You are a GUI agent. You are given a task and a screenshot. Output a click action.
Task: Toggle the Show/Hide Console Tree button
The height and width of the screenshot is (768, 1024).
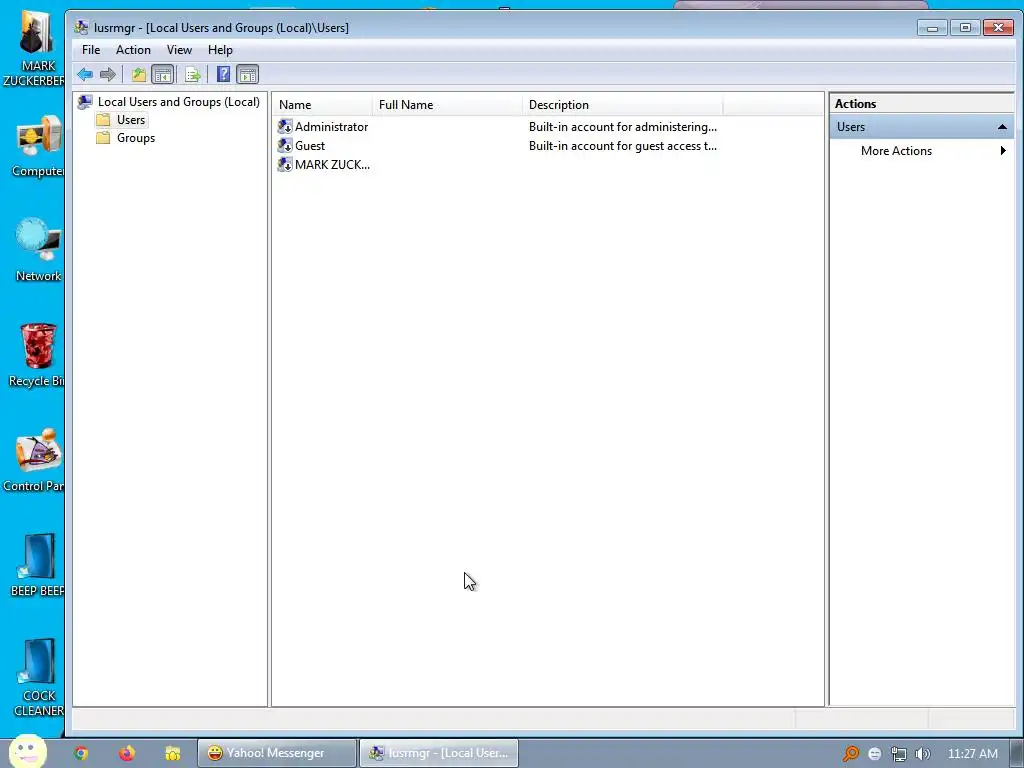pos(163,74)
